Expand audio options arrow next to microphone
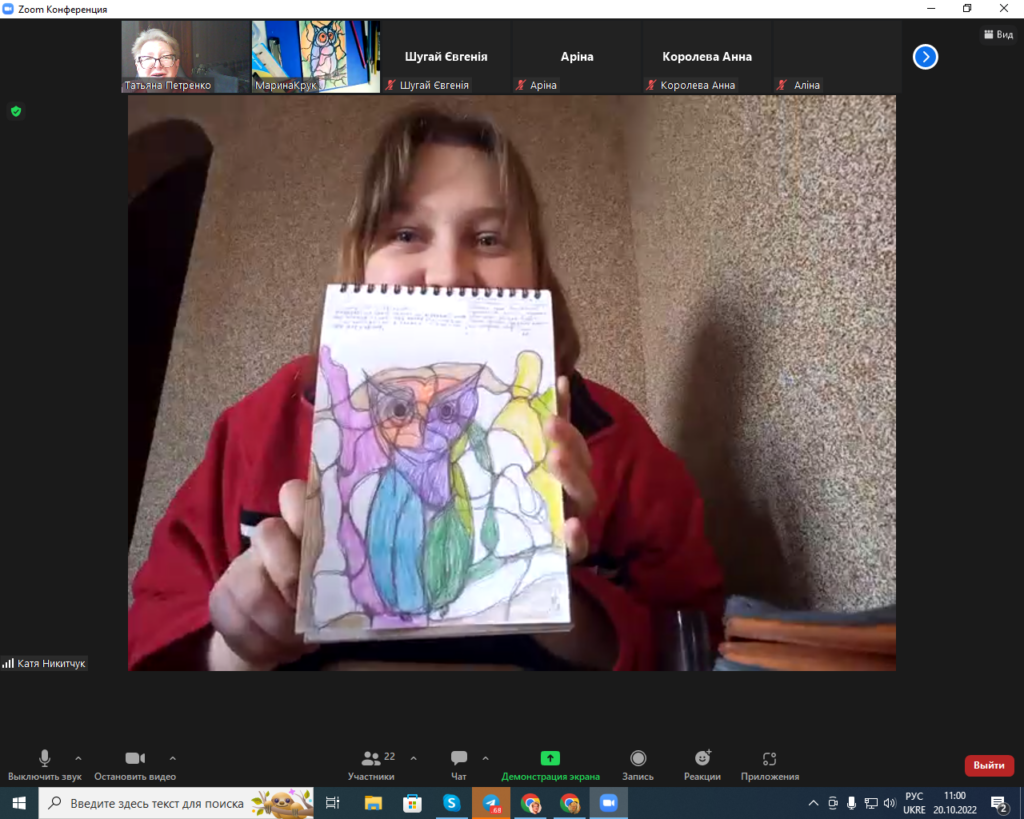1024x819 pixels. [78, 758]
